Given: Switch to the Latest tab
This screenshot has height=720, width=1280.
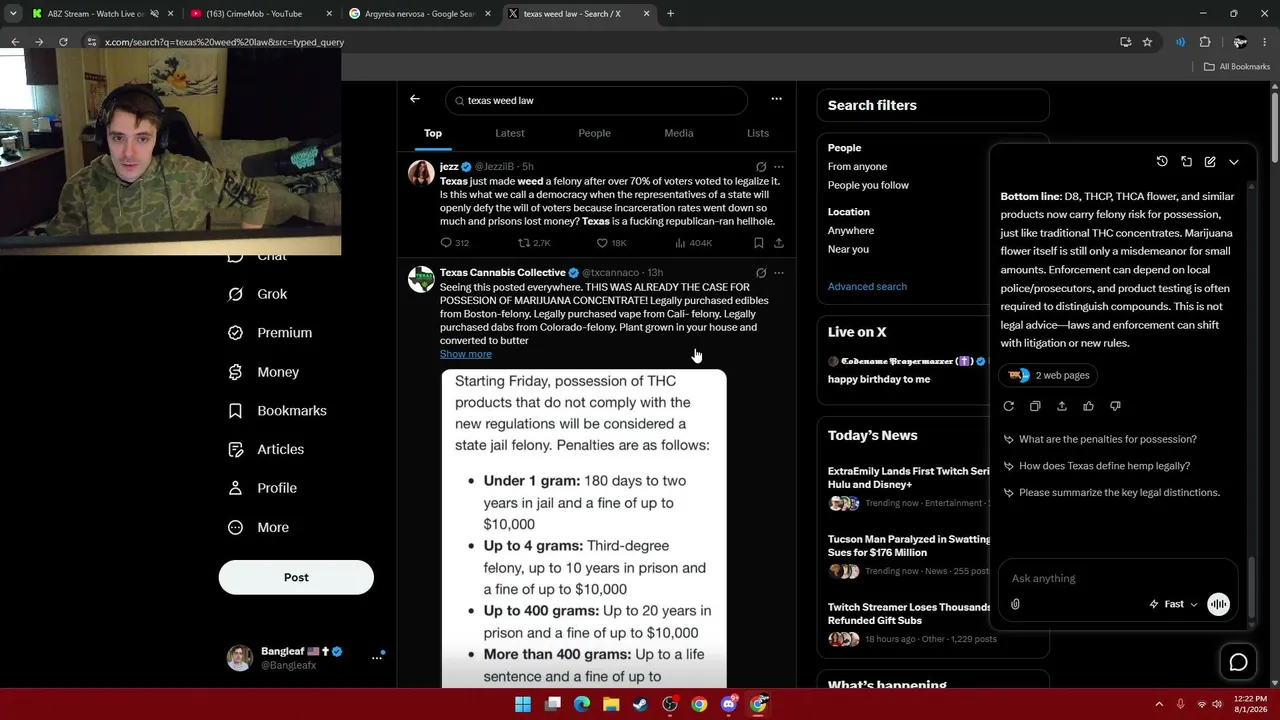Looking at the screenshot, I should 510,133.
